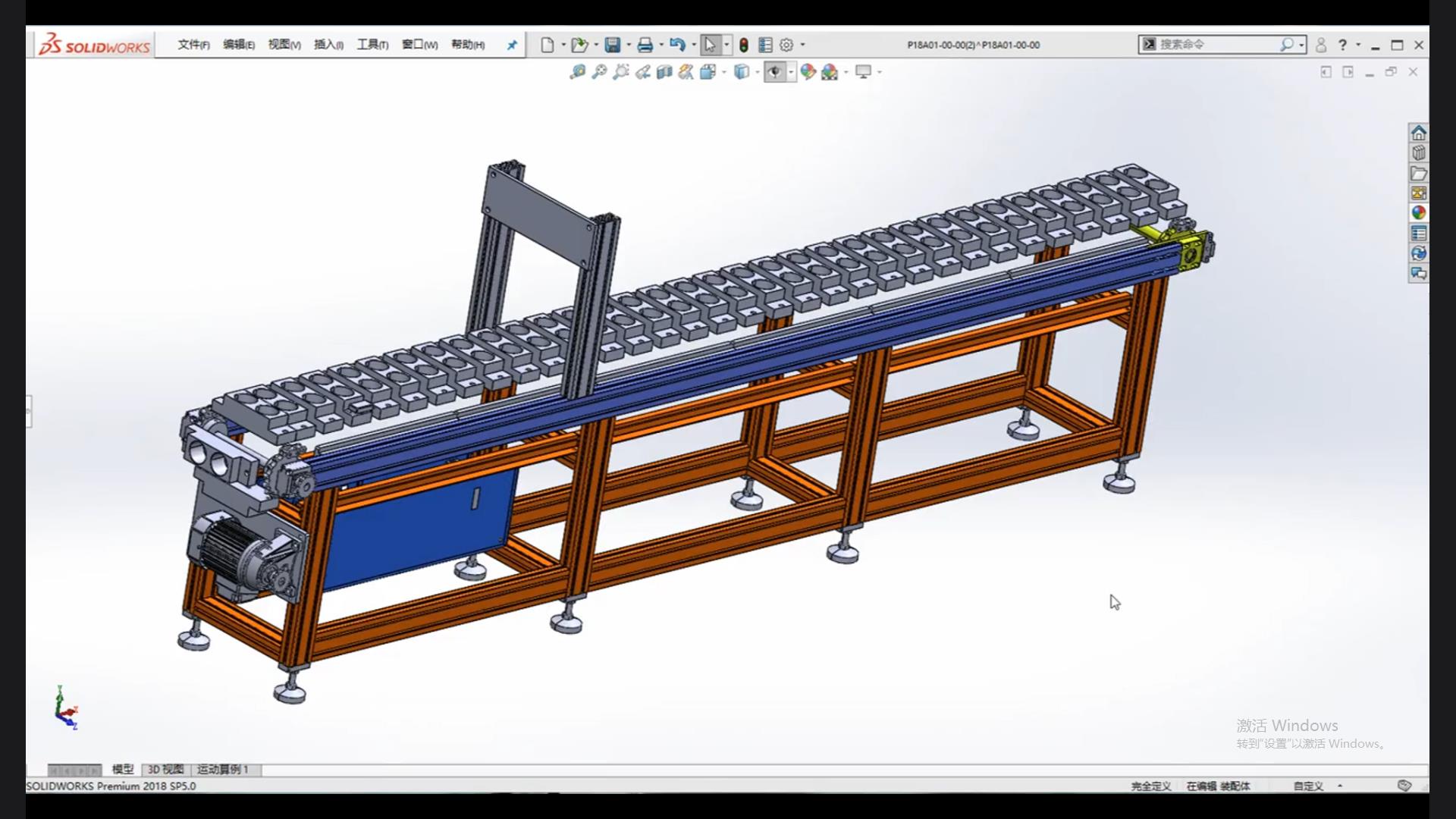Screen dimensions: 1456x819
Task: Expand the View Orientation dropdown arrow
Action: point(724,72)
